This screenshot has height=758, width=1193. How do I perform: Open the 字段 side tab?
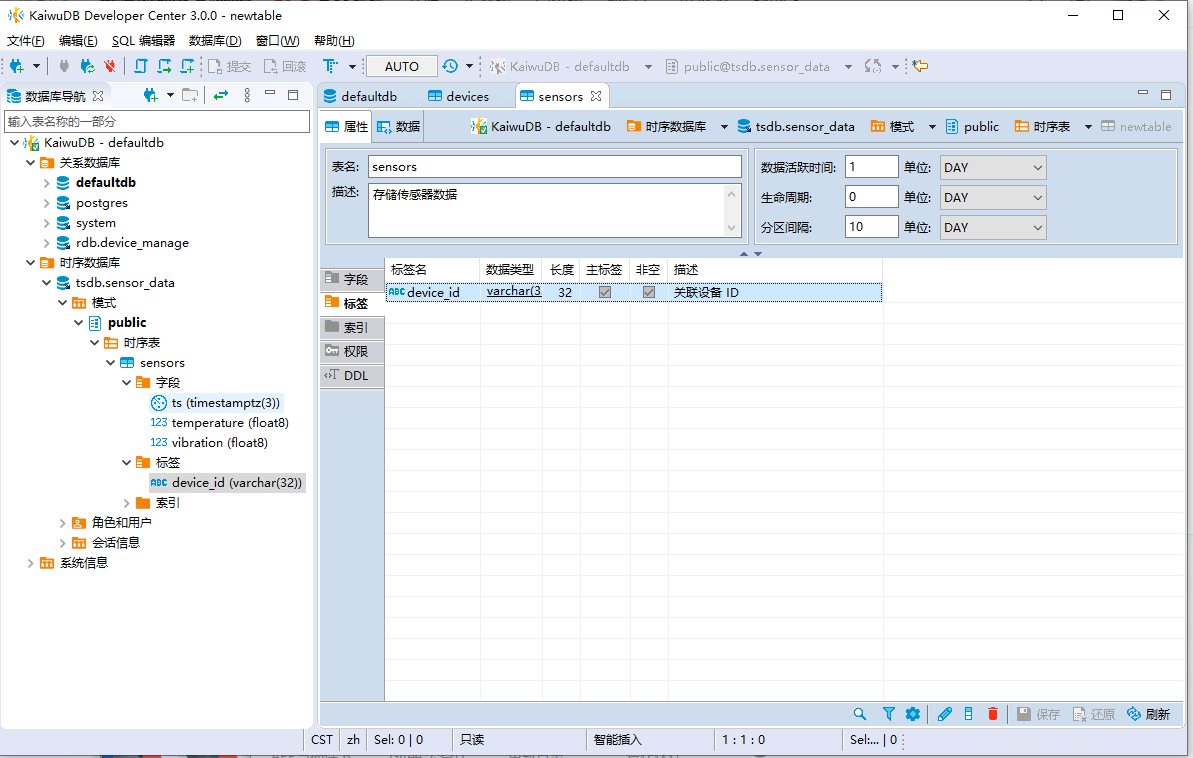pyautogui.click(x=352, y=279)
